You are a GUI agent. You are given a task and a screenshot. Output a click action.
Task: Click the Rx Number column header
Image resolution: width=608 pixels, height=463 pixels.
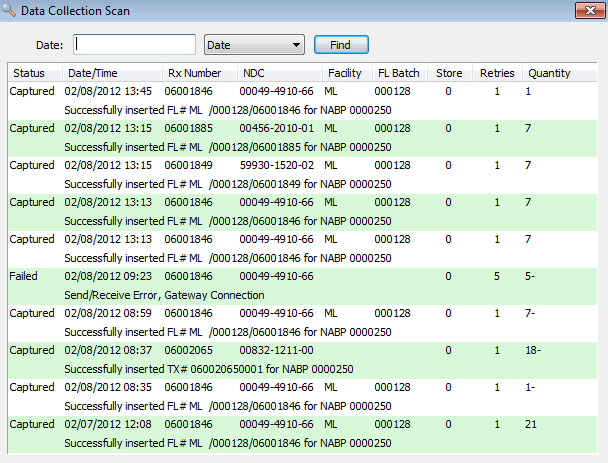[x=194, y=73]
